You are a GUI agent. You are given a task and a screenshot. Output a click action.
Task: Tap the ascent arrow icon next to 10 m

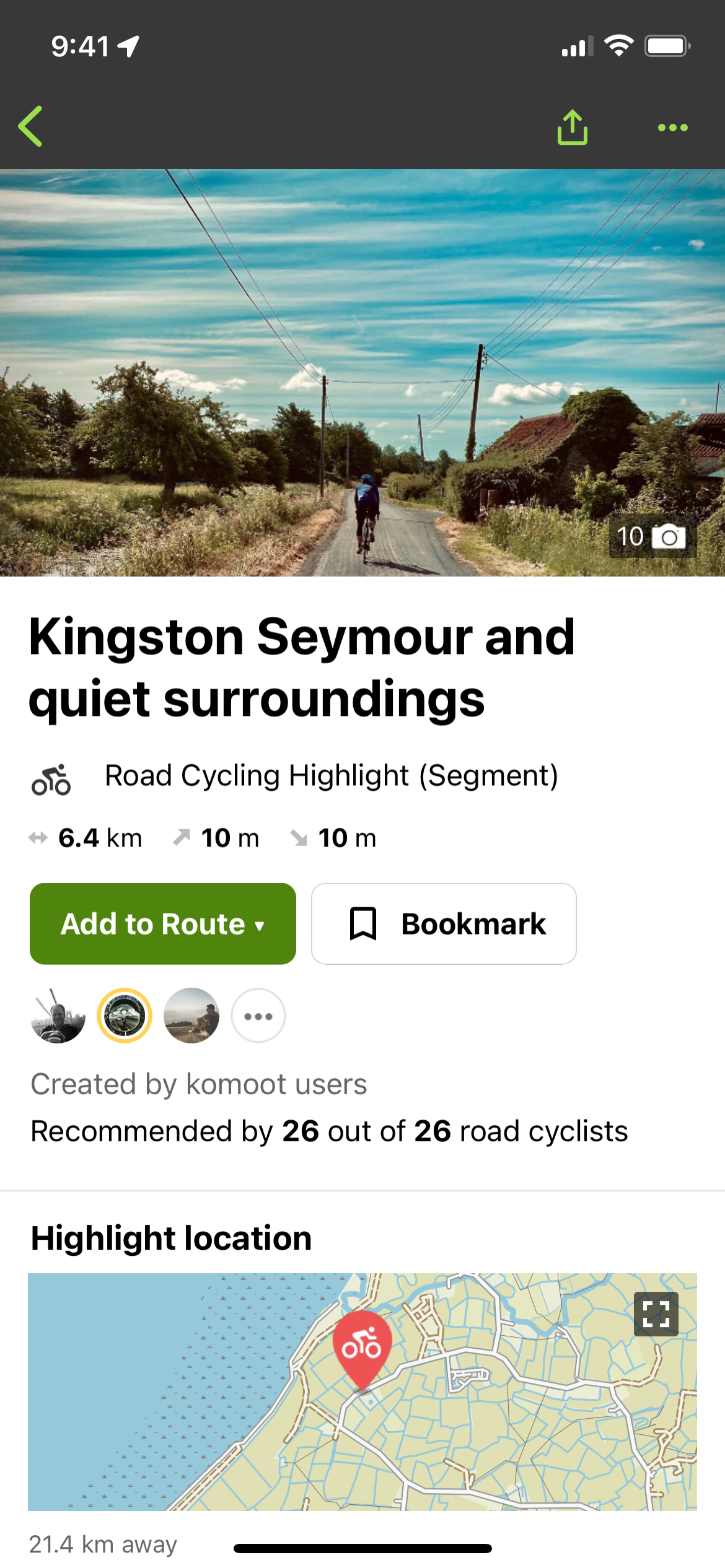[x=180, y=837]
